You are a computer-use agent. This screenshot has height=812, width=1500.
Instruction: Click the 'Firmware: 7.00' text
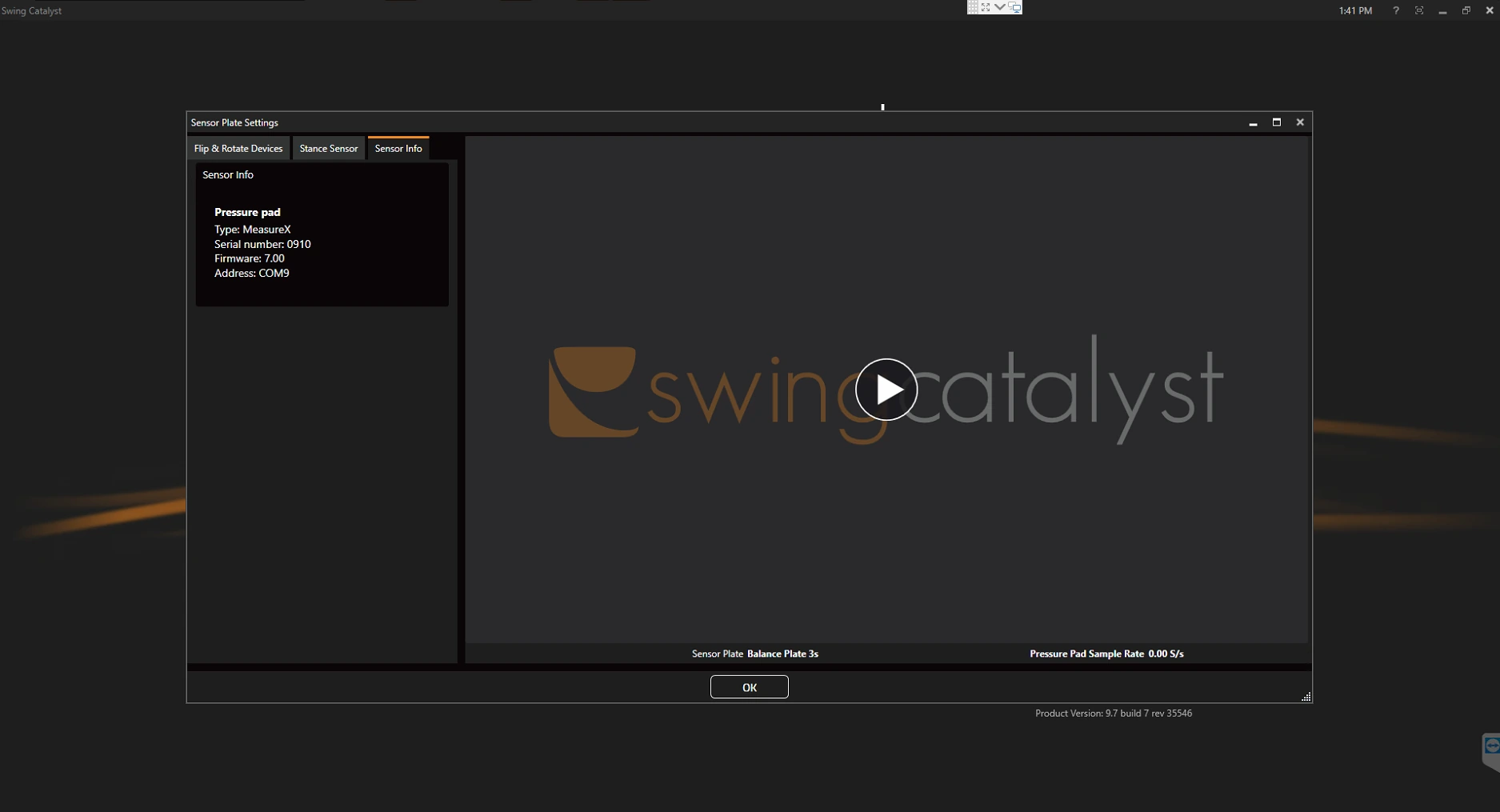pyautogui.click(x=250, y=258)
